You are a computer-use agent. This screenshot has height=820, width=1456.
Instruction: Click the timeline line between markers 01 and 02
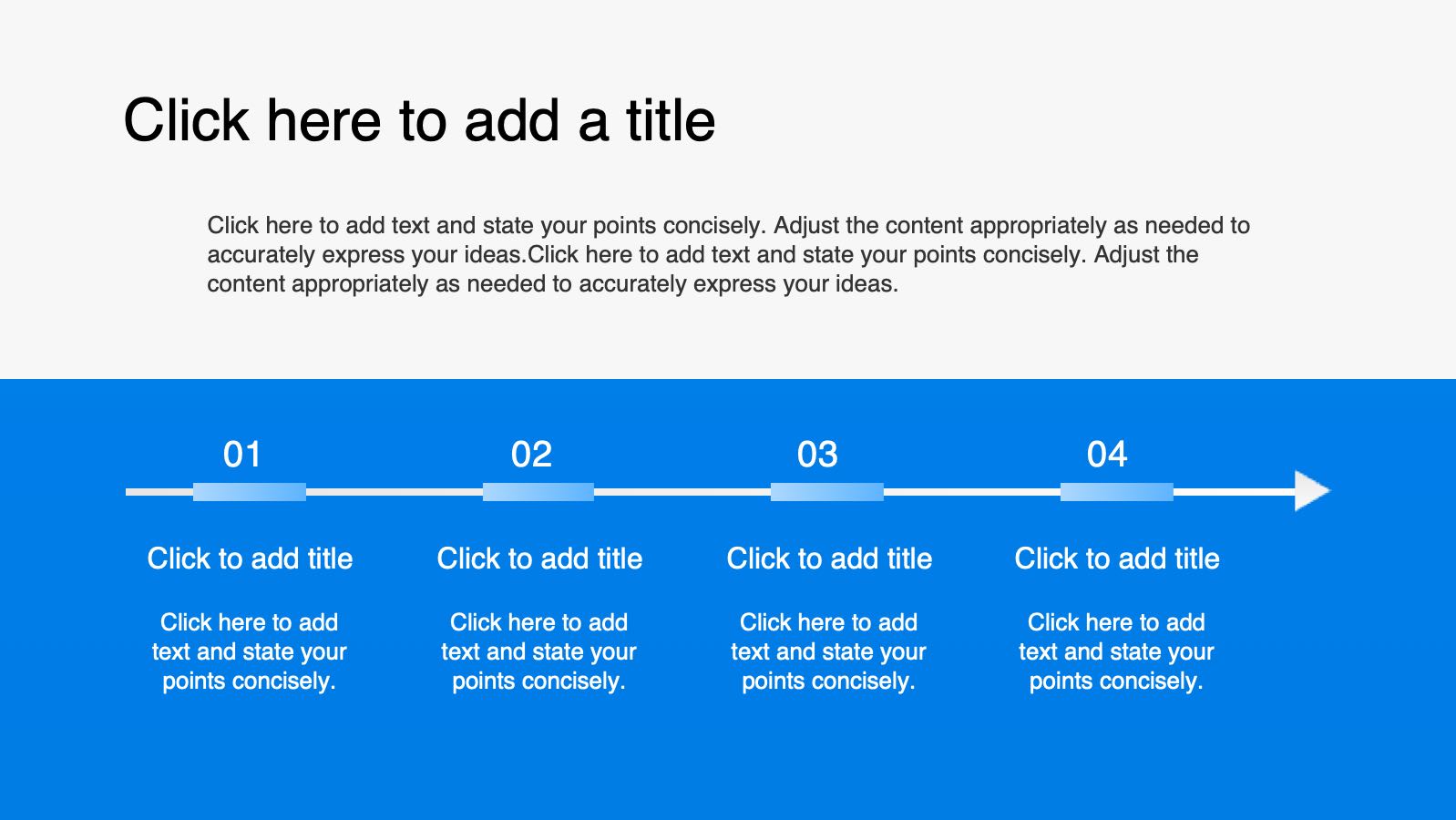pos(394,492)
